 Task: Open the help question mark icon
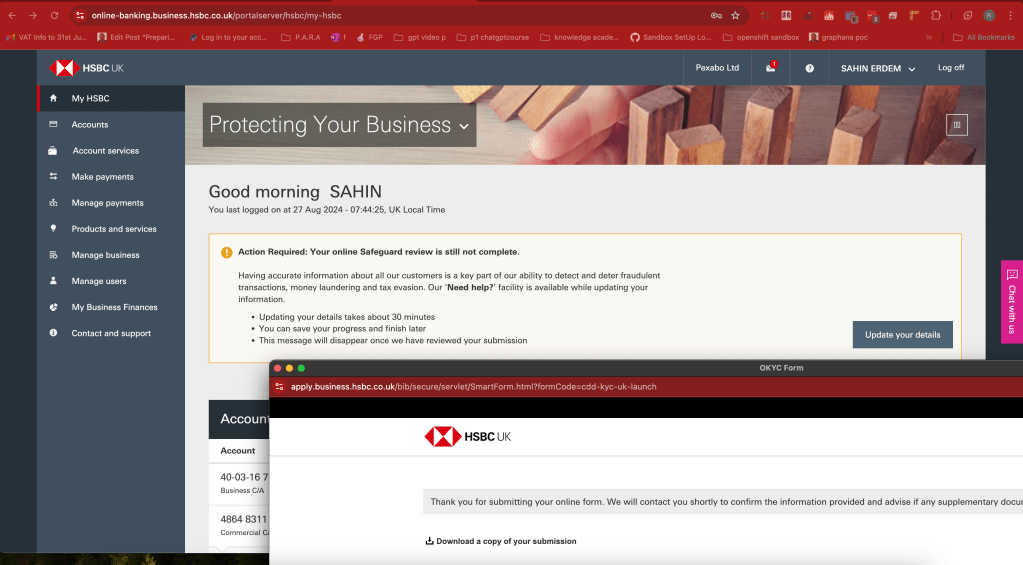[x=809, y=69]
